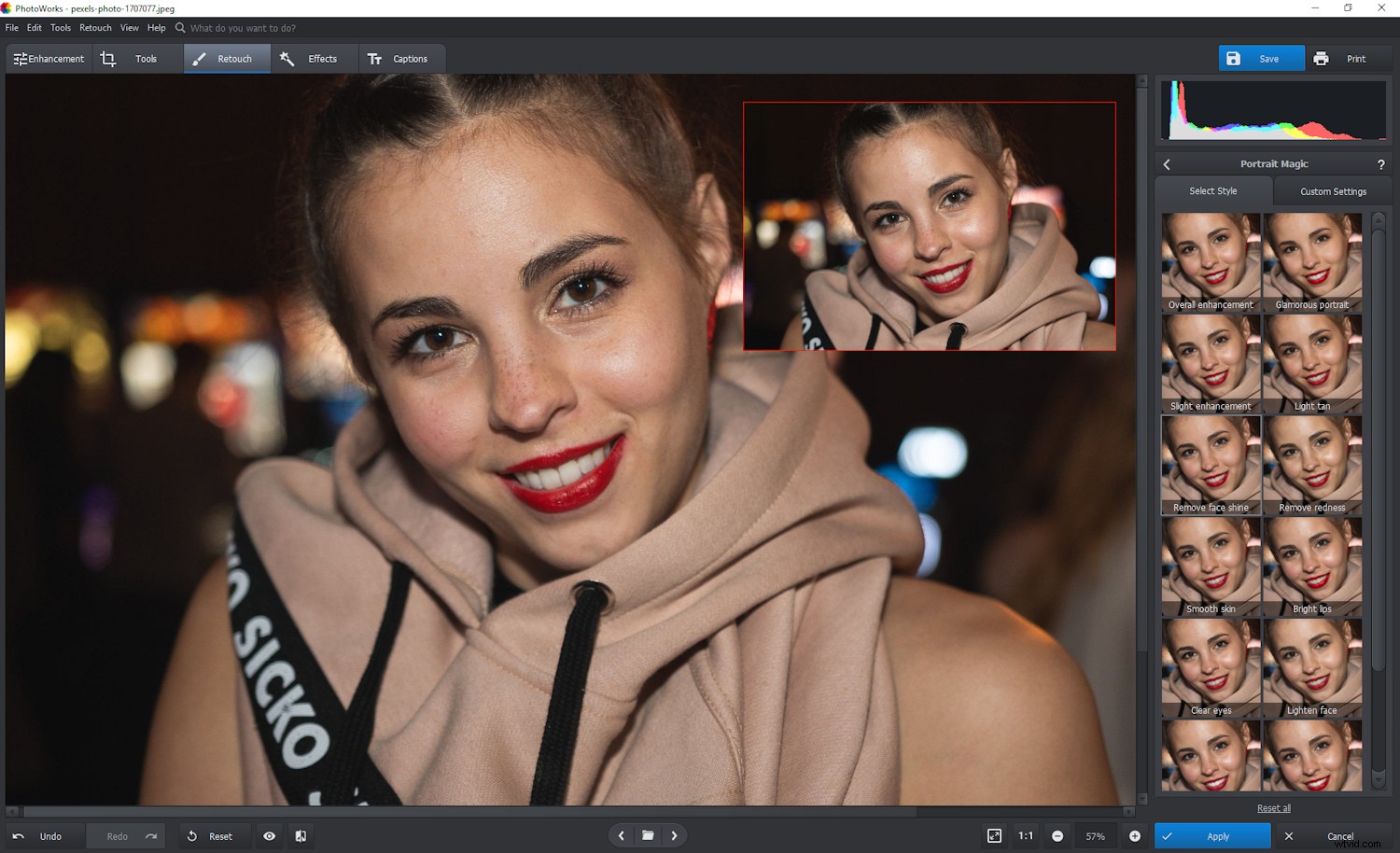
Task: Click the before/after split view icon
Action: click(300, 836)
